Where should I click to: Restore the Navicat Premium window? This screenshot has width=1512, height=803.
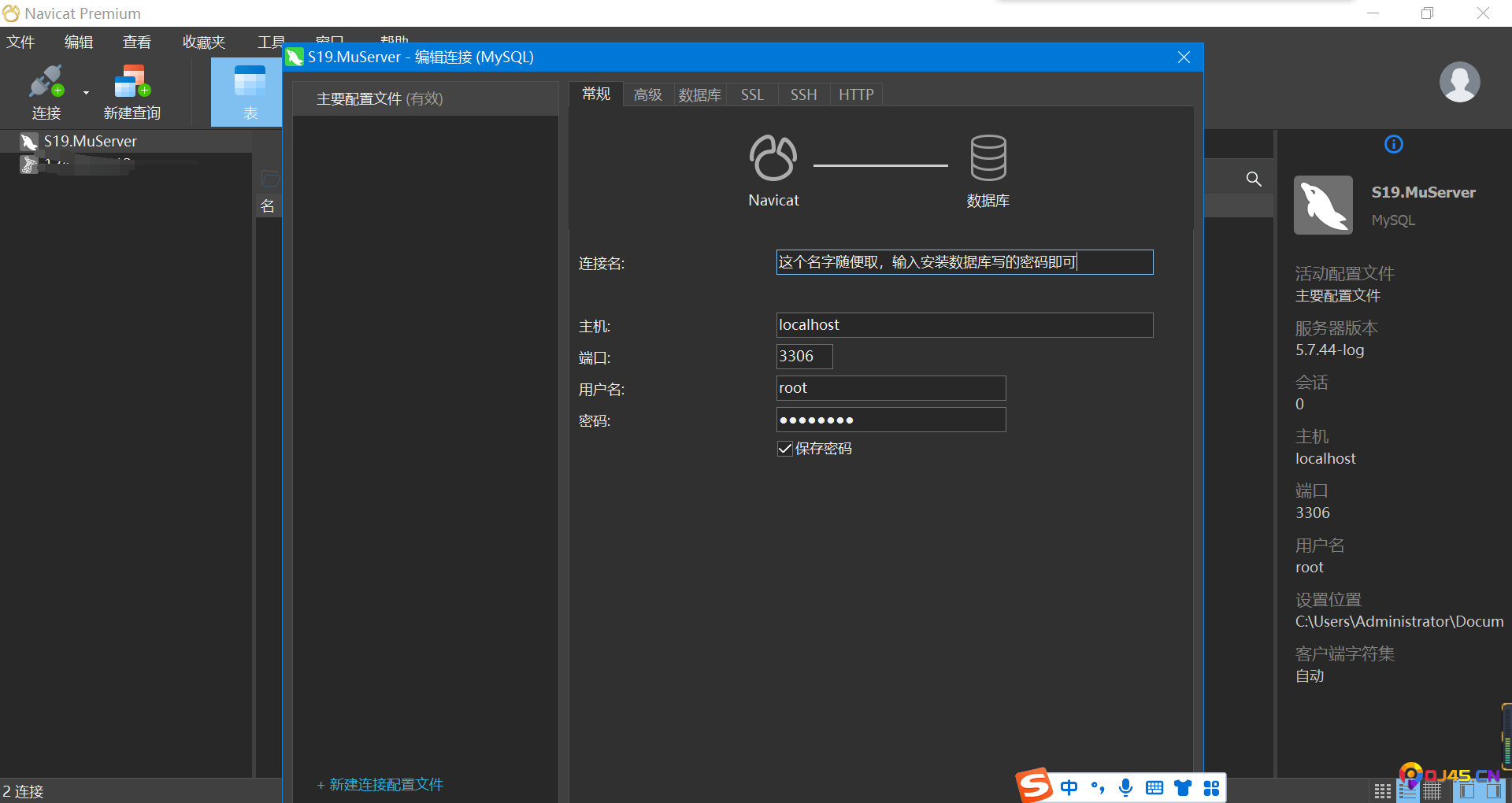1427,13
